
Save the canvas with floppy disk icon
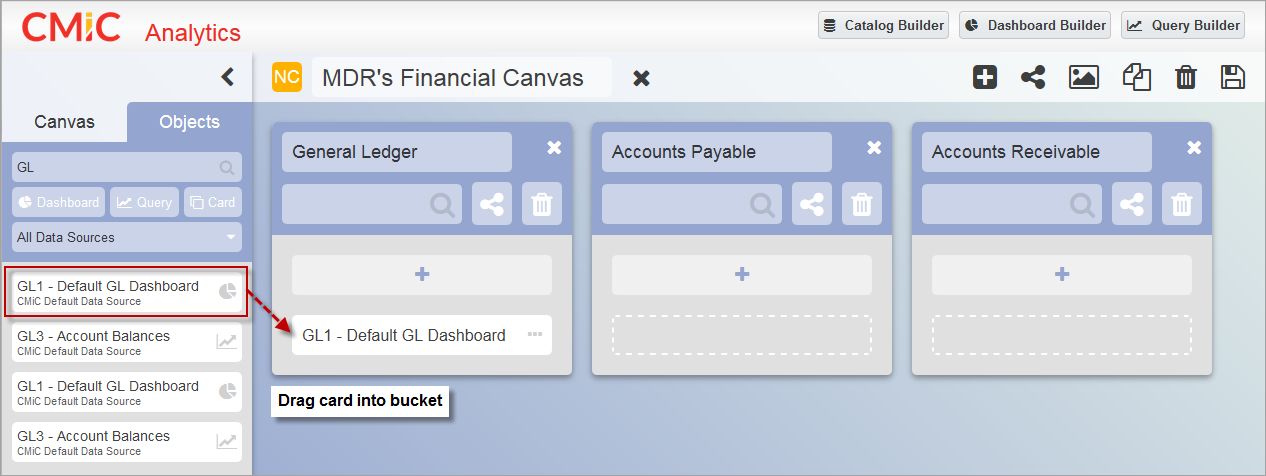1233,77
